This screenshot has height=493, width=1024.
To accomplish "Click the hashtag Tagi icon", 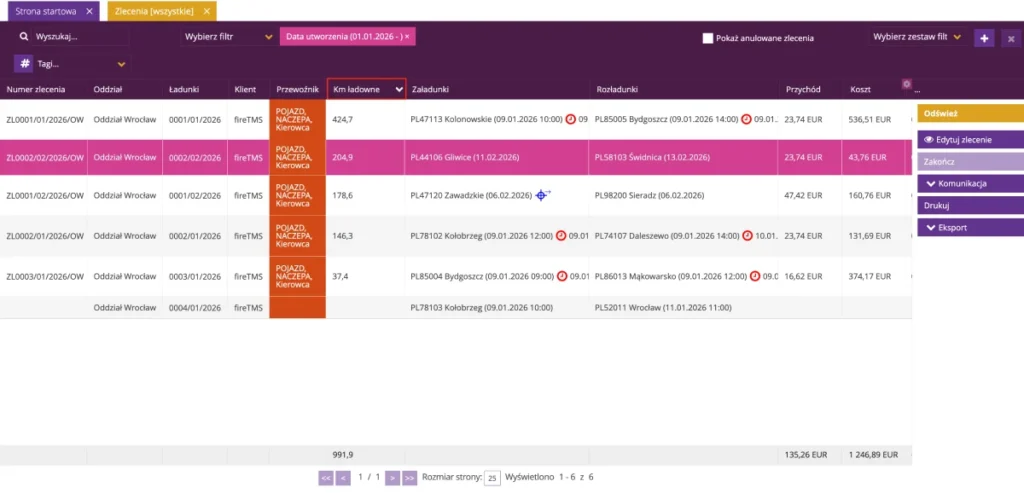I will tap(25, 64).
